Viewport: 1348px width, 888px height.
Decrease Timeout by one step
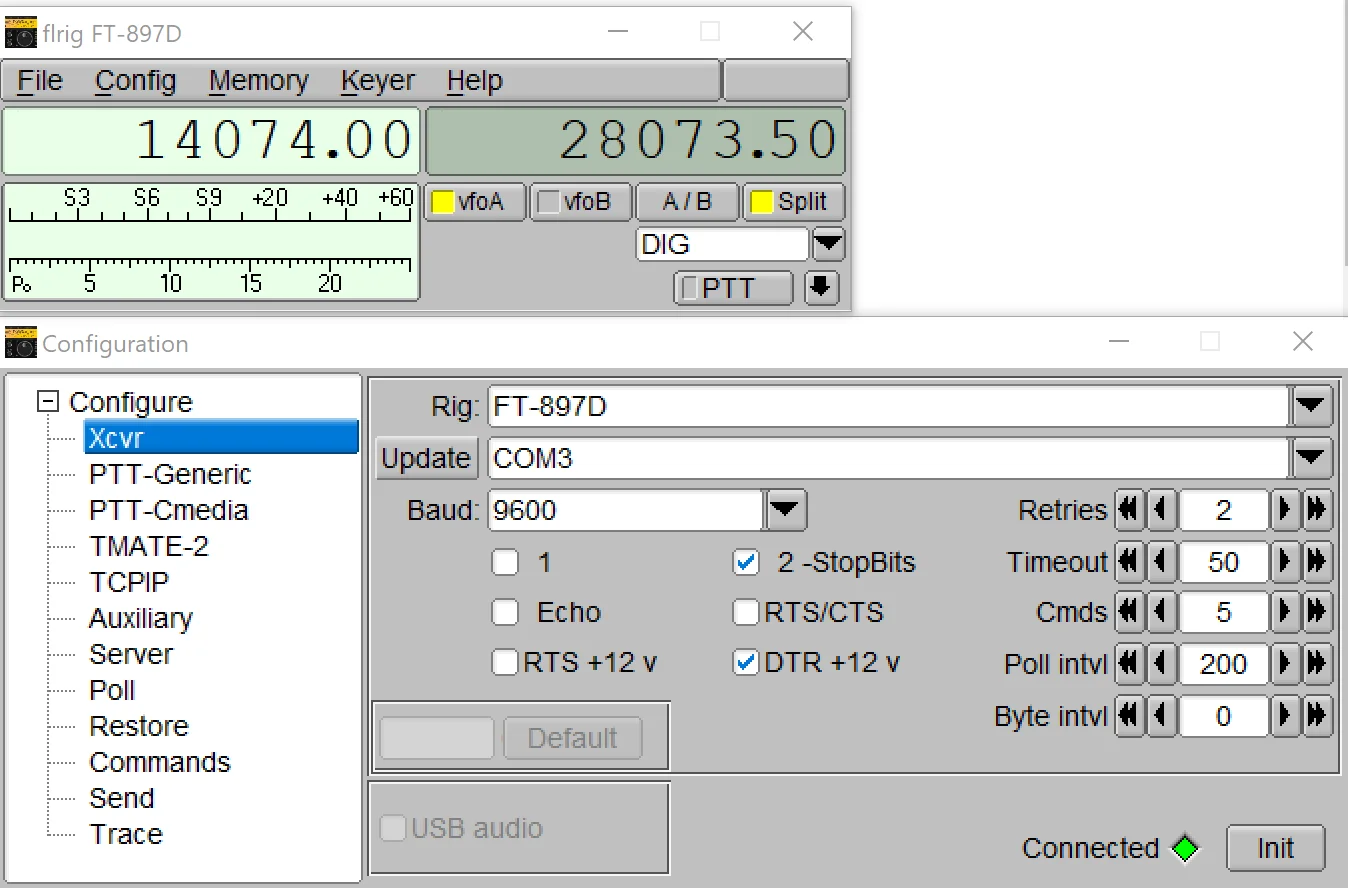click(1160, 562)
